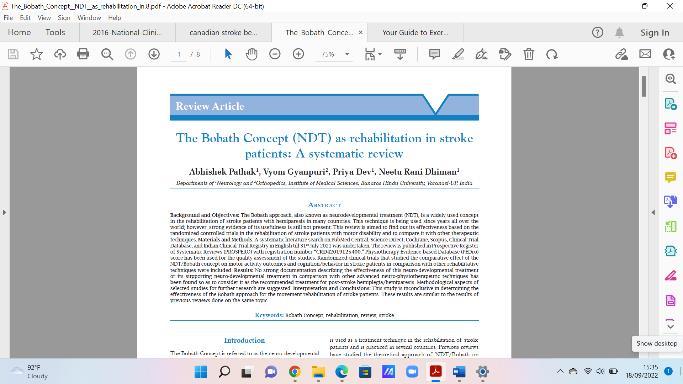Click the Sign In button
This screenshot has width=683, height=384.
654,33
